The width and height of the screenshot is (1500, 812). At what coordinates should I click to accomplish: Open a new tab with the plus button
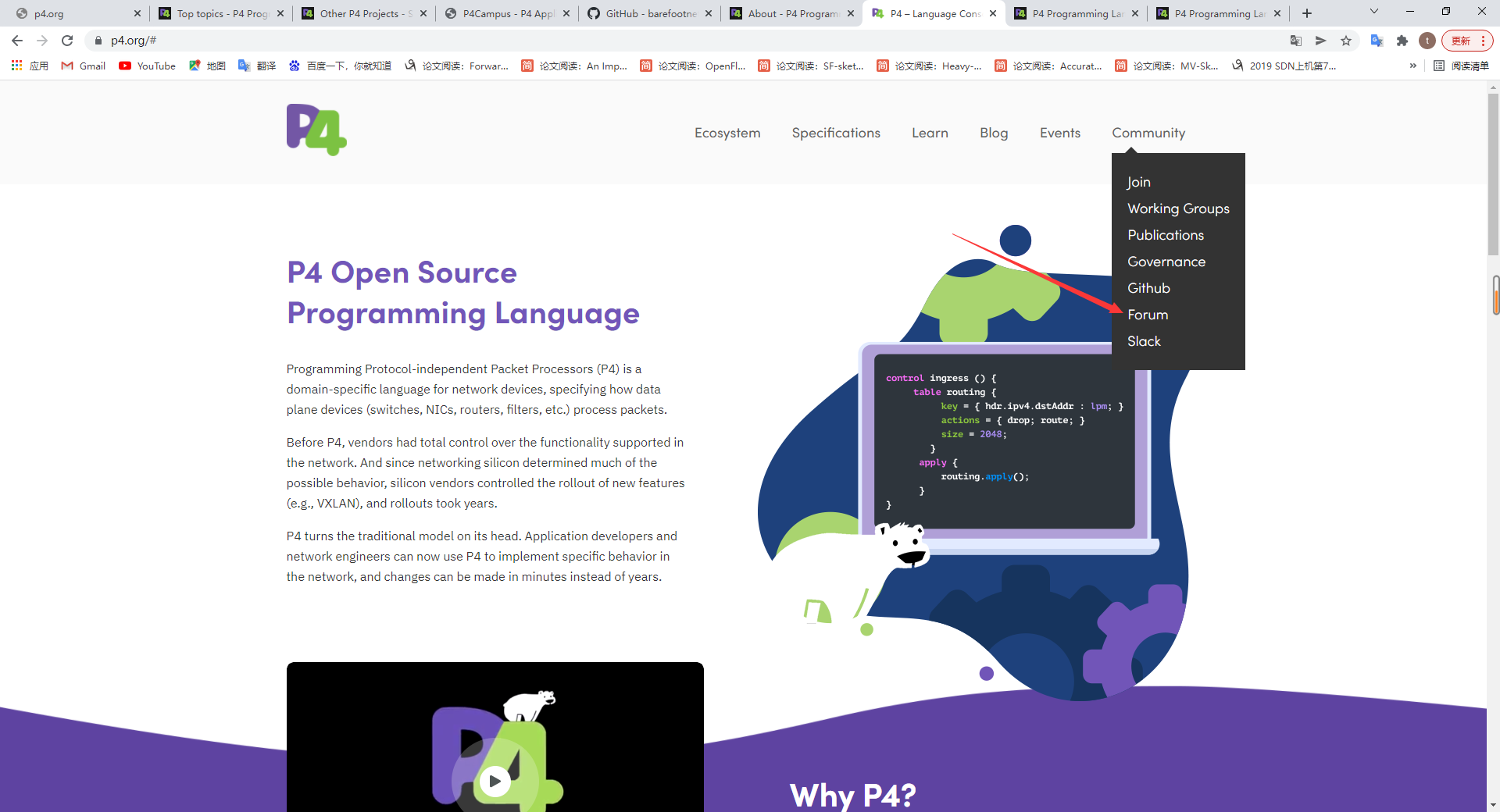point(1307,13)
